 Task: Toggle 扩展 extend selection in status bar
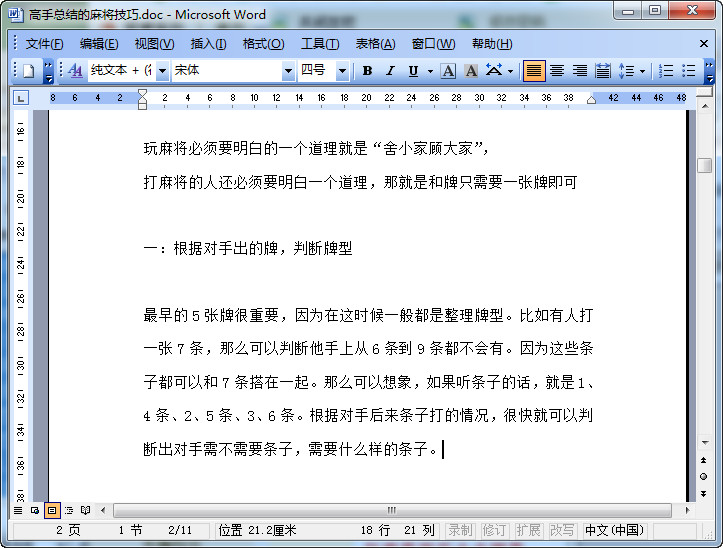coord(527,530)
